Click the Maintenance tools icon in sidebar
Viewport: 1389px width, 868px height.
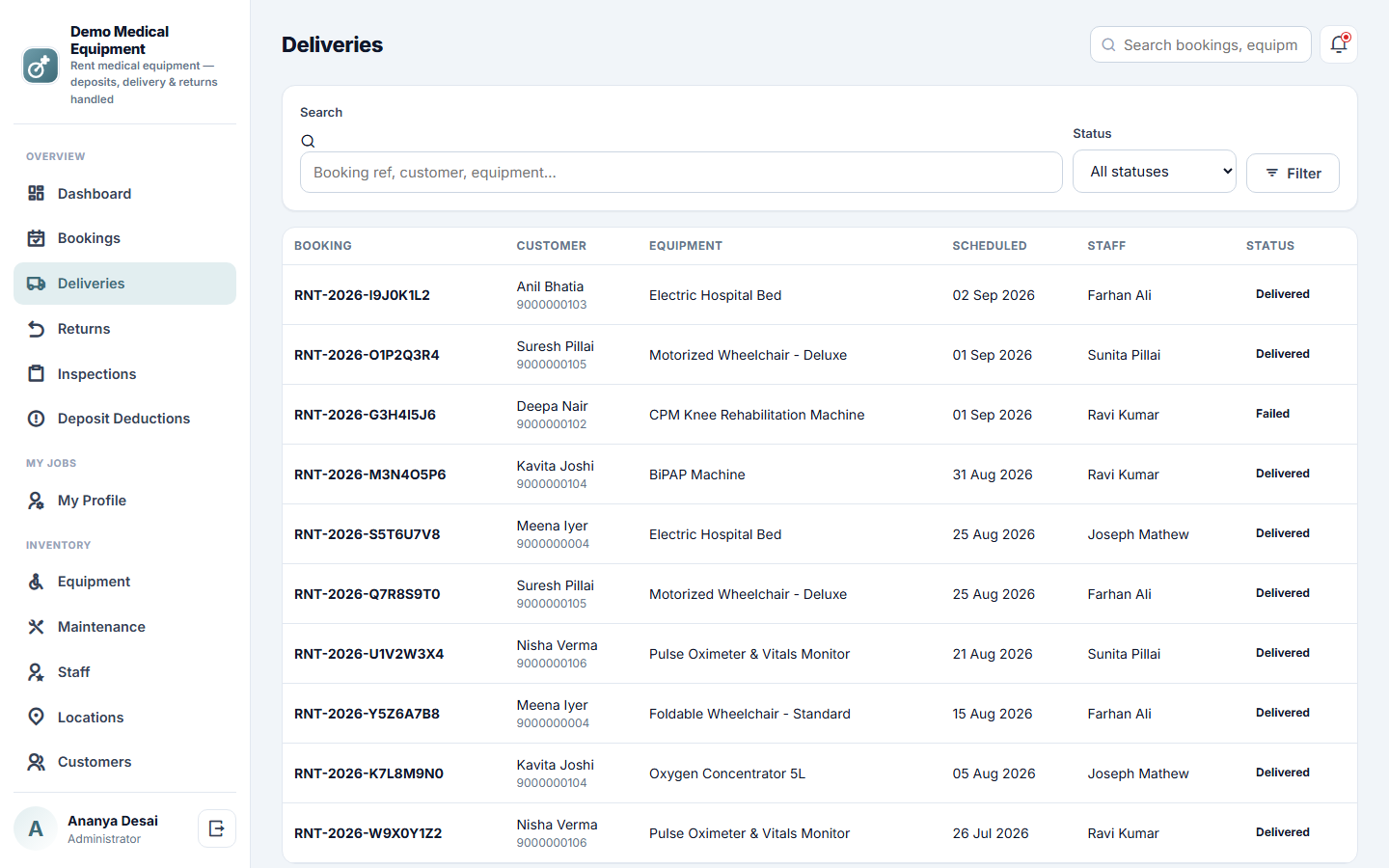click(36, 627)
